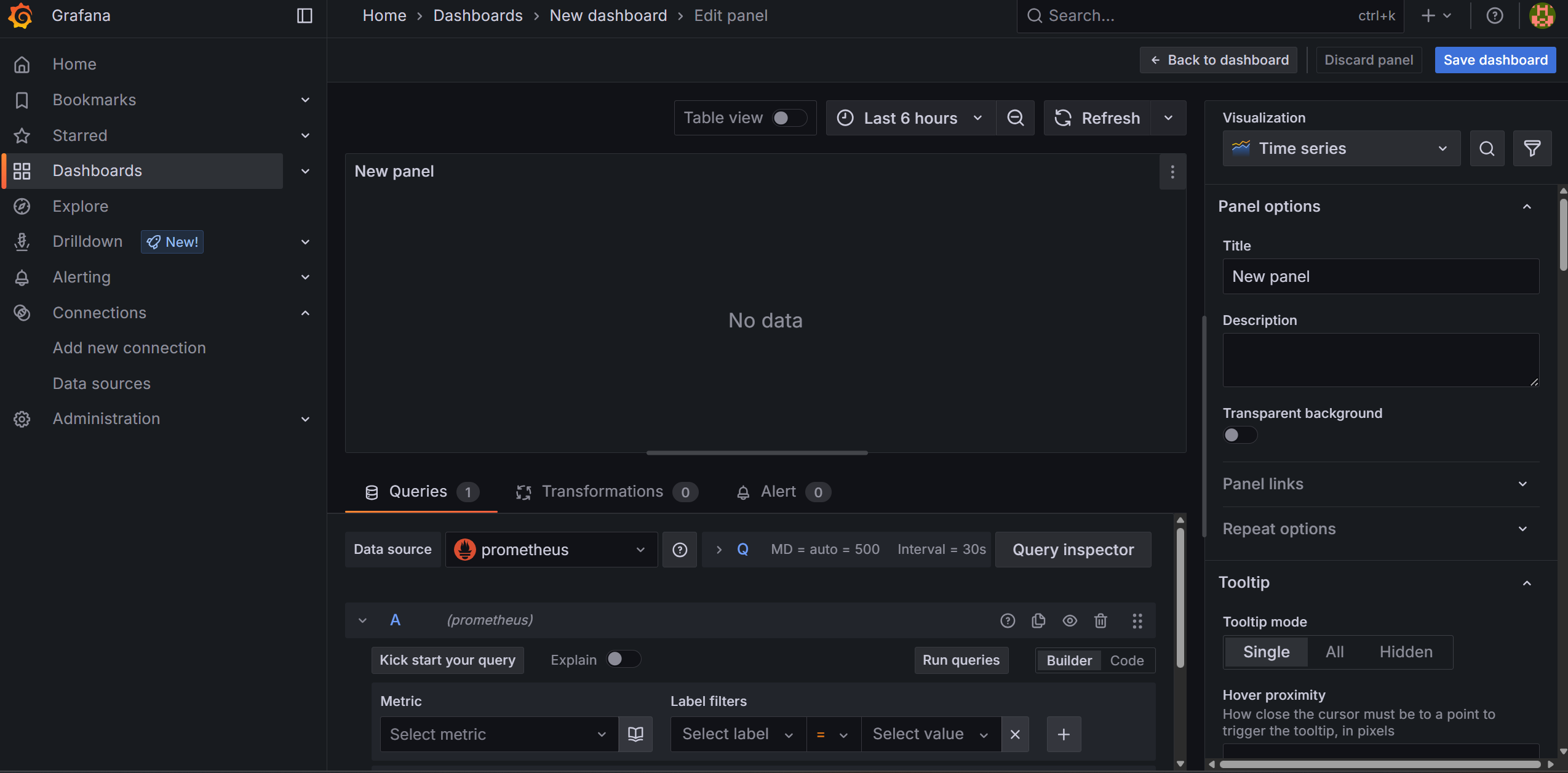This screenshot has height=773, width=1568.
Task: Click Save dashboard button
Action: (1495, 60)
